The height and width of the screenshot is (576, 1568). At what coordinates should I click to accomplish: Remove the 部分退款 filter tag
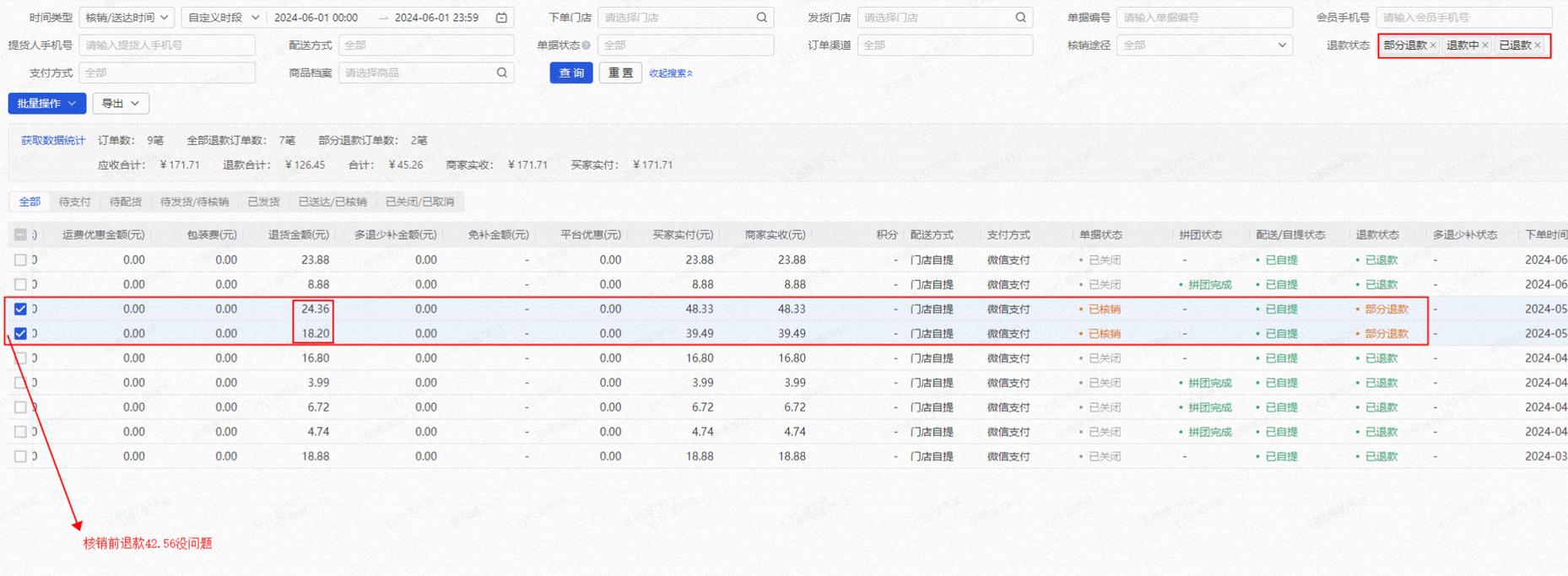click(x=1433, y=46)
